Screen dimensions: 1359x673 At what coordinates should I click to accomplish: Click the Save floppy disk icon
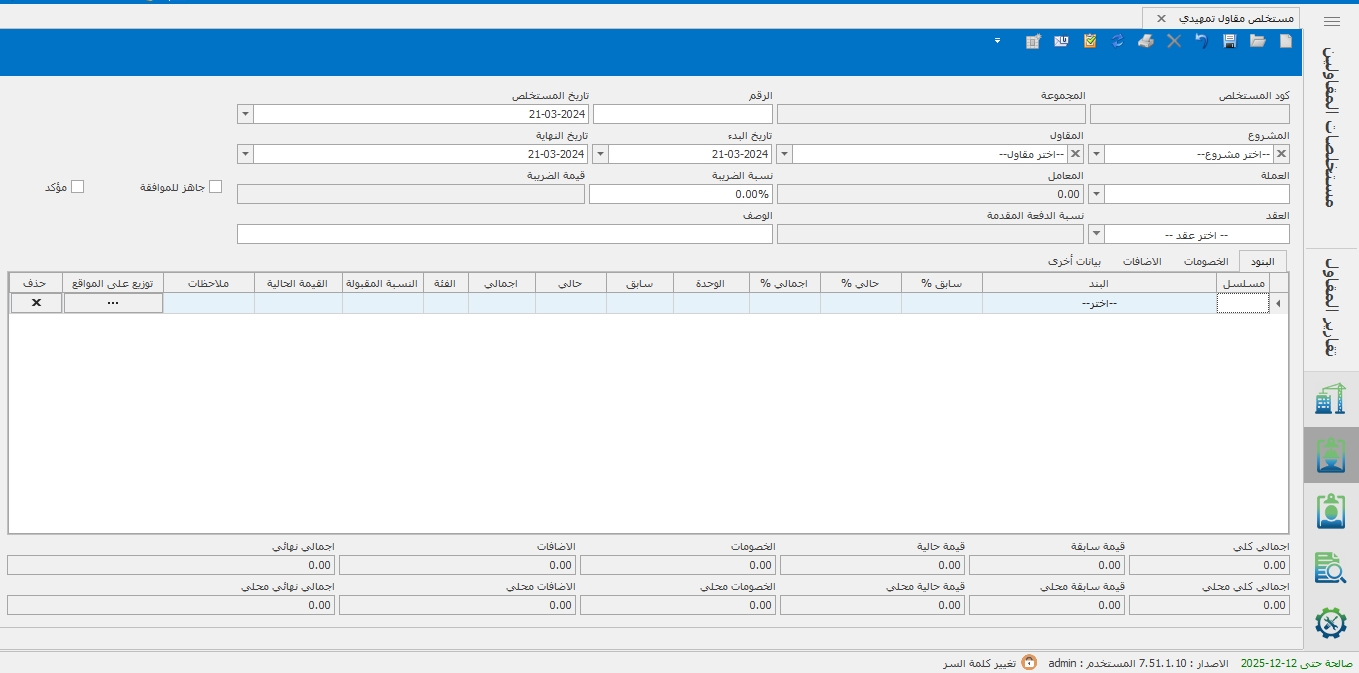[x=1229, y=41]
